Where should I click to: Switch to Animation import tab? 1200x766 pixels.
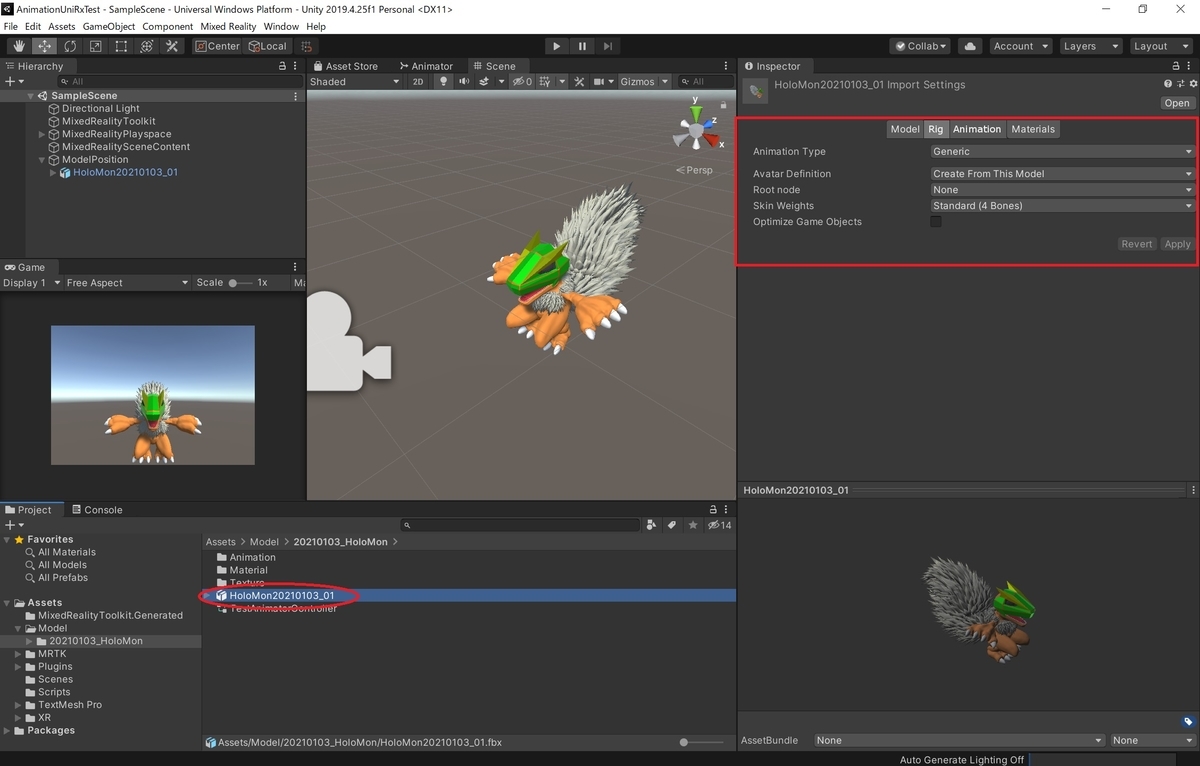pyautogui.click(x=977, y=129)
